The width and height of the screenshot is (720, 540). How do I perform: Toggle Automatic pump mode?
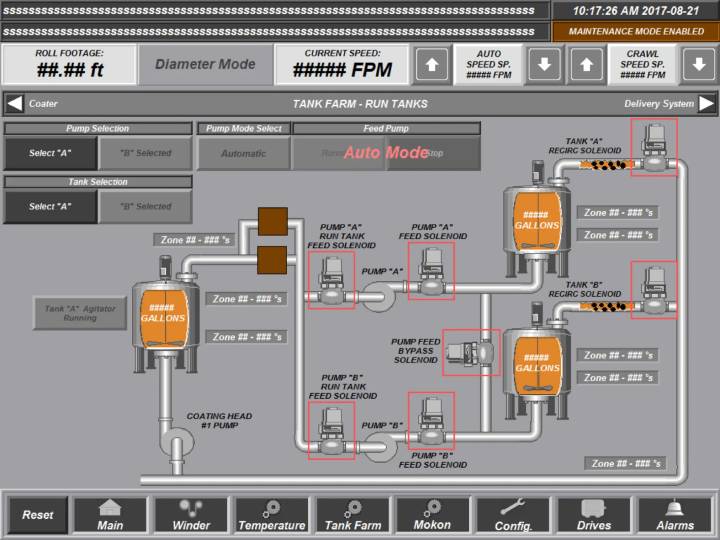click(x=243, y=153)
